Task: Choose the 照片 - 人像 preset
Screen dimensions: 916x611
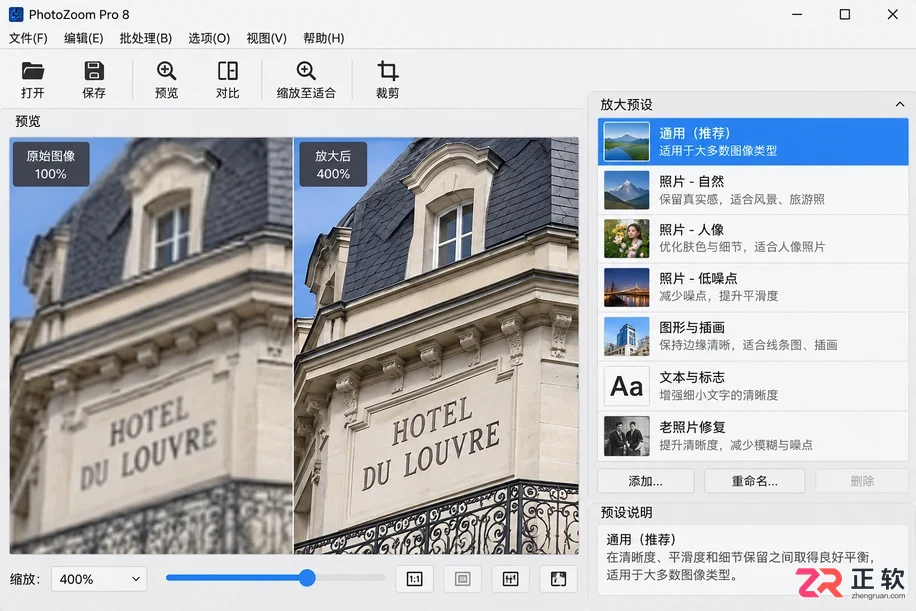Action: [x=752, y=238]
